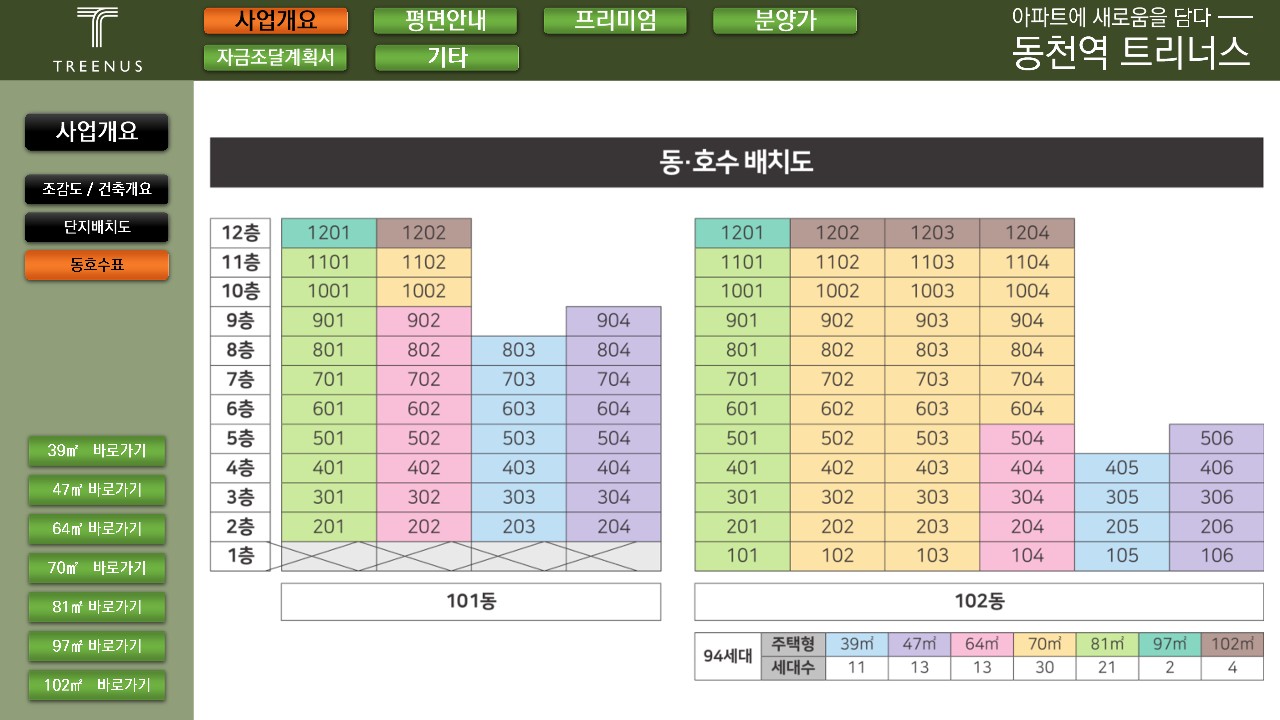Open the 81㎡ 바로가기 shortcut
This screenshot has height=720, width=1280.
point(97,607)
